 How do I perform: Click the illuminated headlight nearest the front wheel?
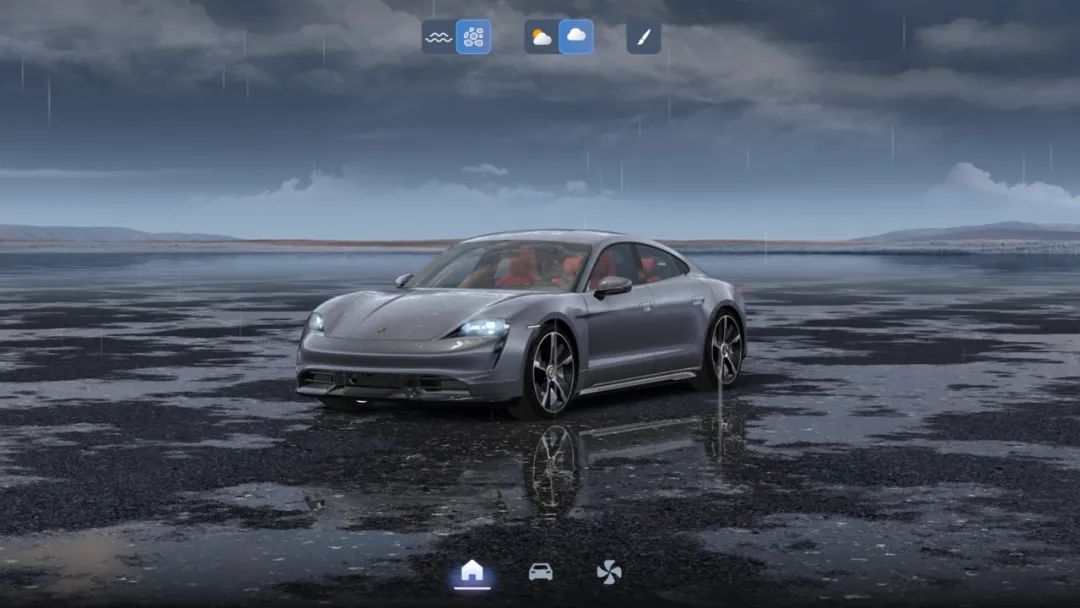pyautogui.click(x=483, y=328)
